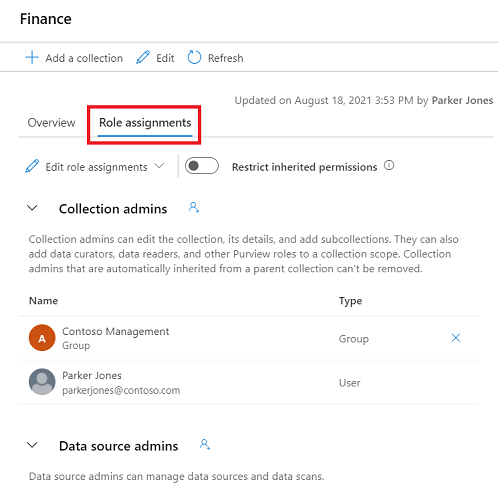Click the Refresh button label
This screenshot has height=490, width=498.
point(226,58)
